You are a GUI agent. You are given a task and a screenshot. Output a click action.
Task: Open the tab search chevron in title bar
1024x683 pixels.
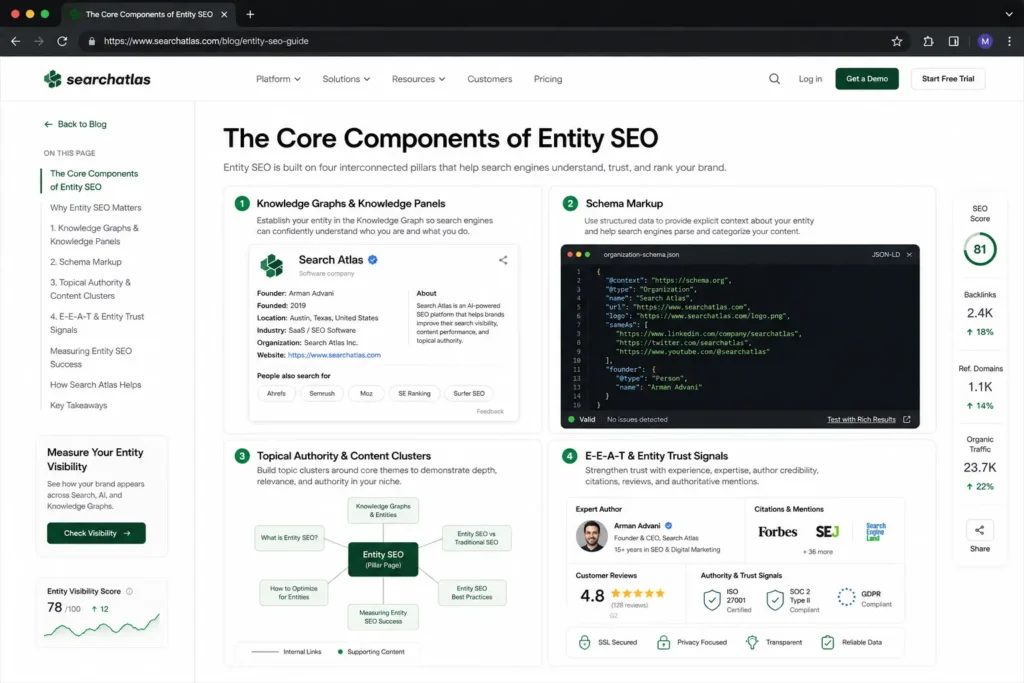point(1009,14)
